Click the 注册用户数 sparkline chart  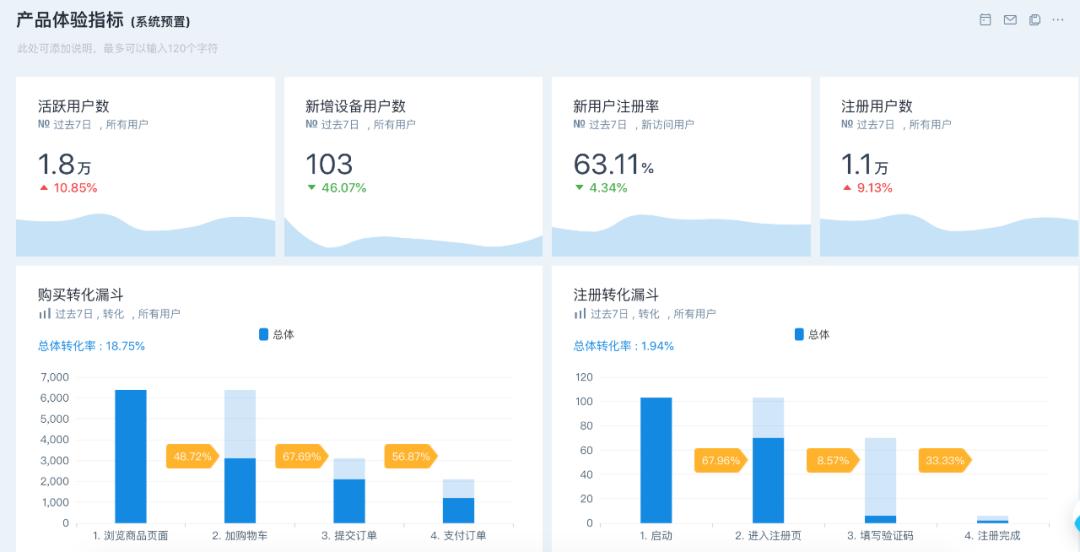click(x=949, y=236)
